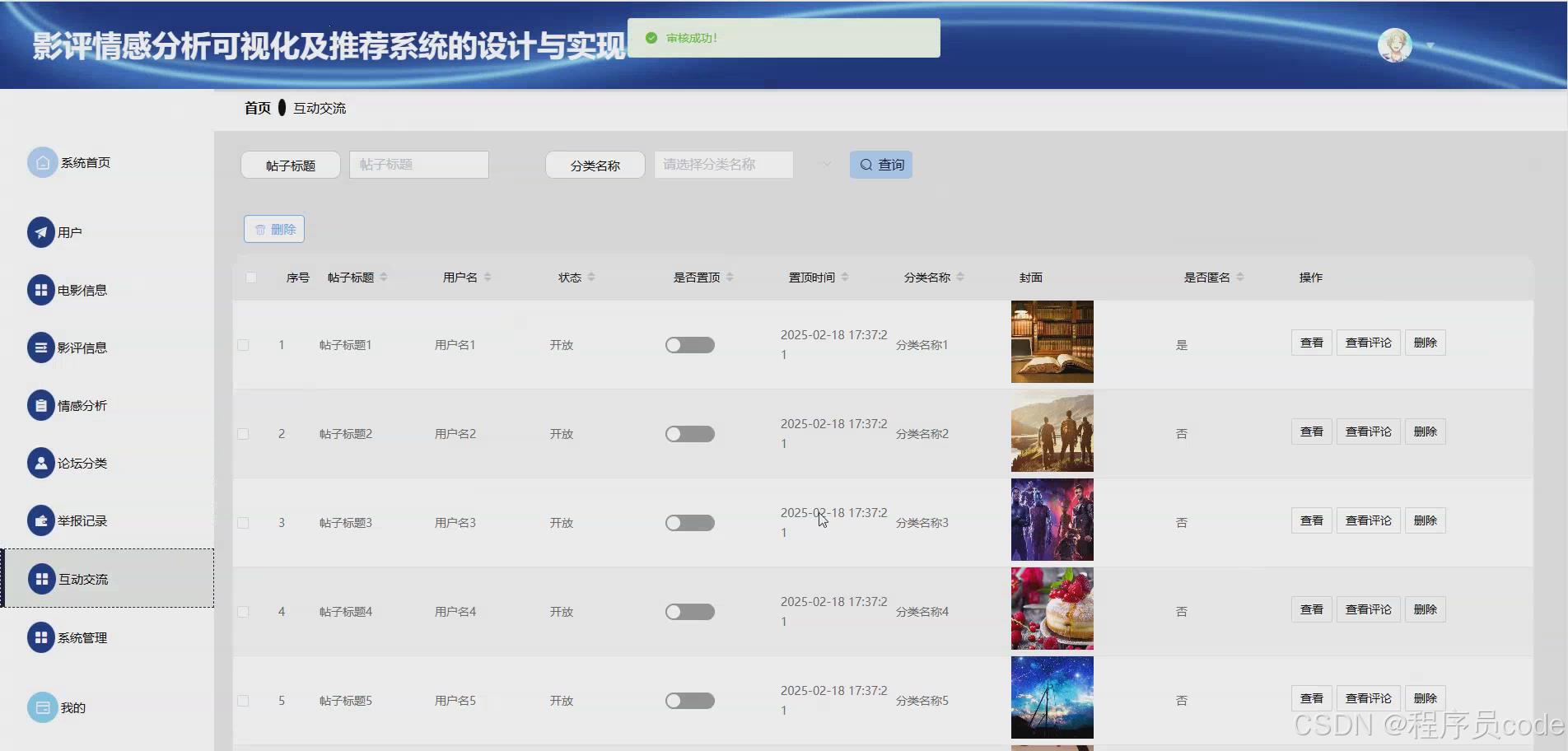1568x751 pixels.
Task: Sort by 用户名 column arrows
Action: [488, 278]
